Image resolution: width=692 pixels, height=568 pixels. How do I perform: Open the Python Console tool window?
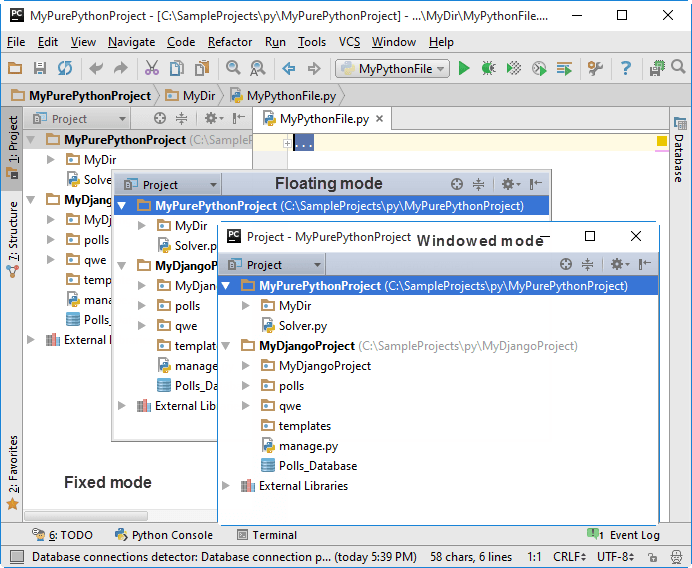164,535
